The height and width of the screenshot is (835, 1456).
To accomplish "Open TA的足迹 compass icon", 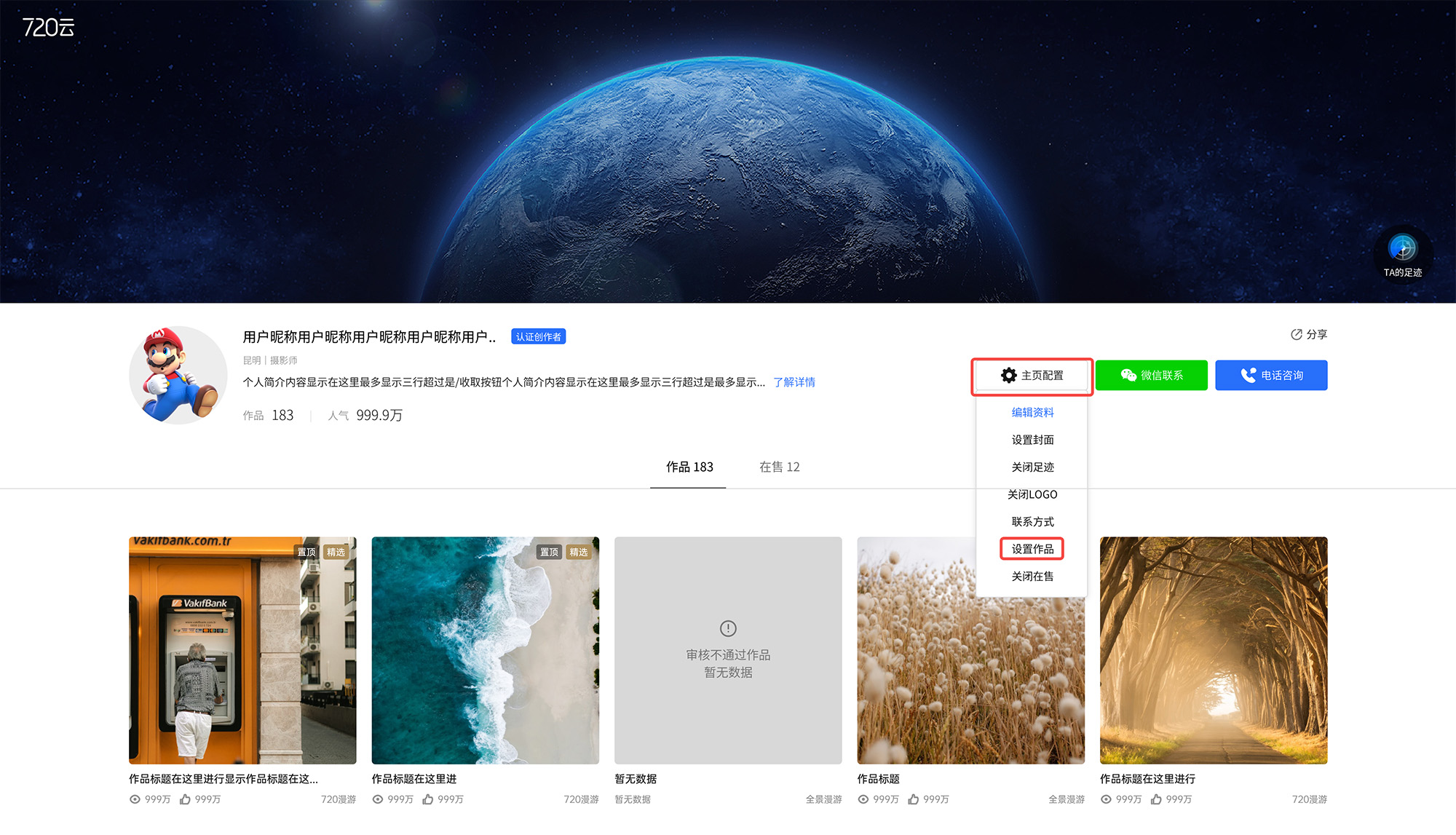I will [x=1402, y=248].
